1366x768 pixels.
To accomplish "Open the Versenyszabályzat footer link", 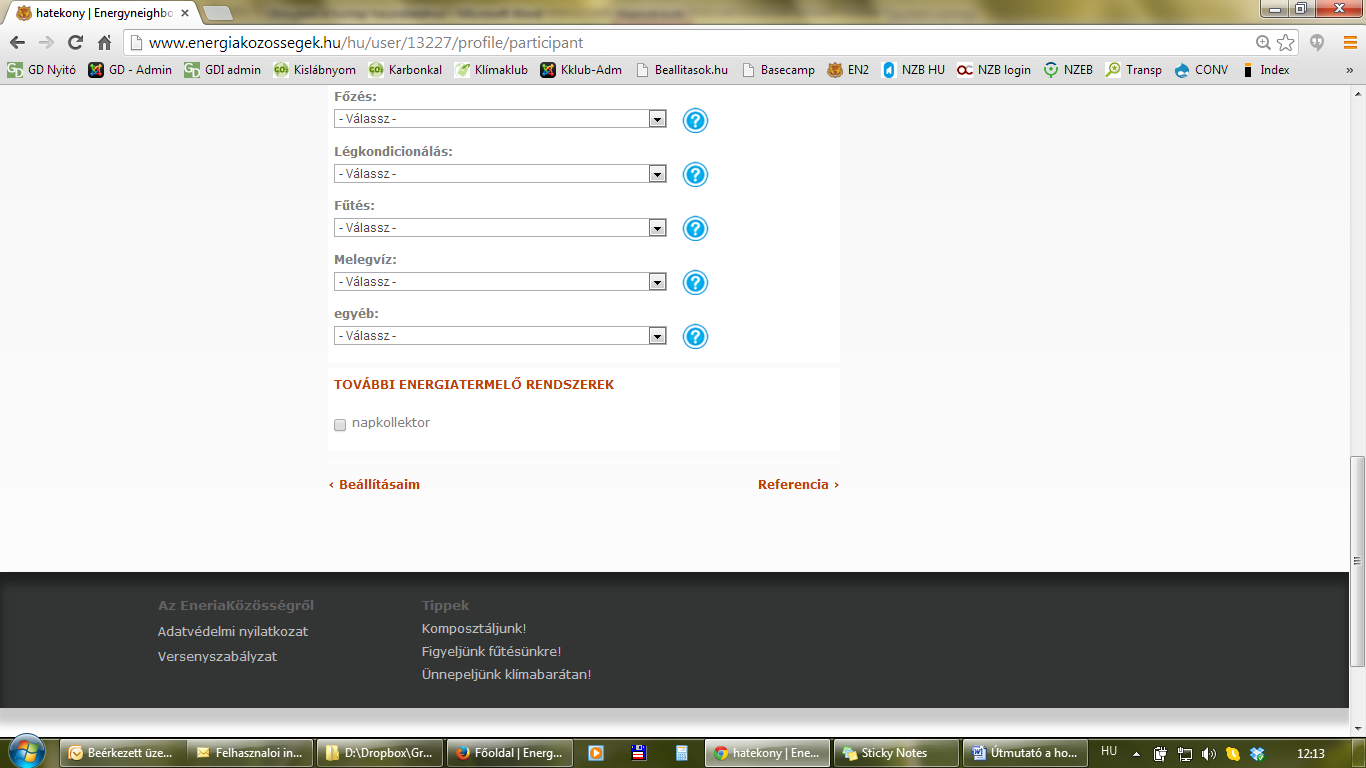I will [x=217, y=657].
